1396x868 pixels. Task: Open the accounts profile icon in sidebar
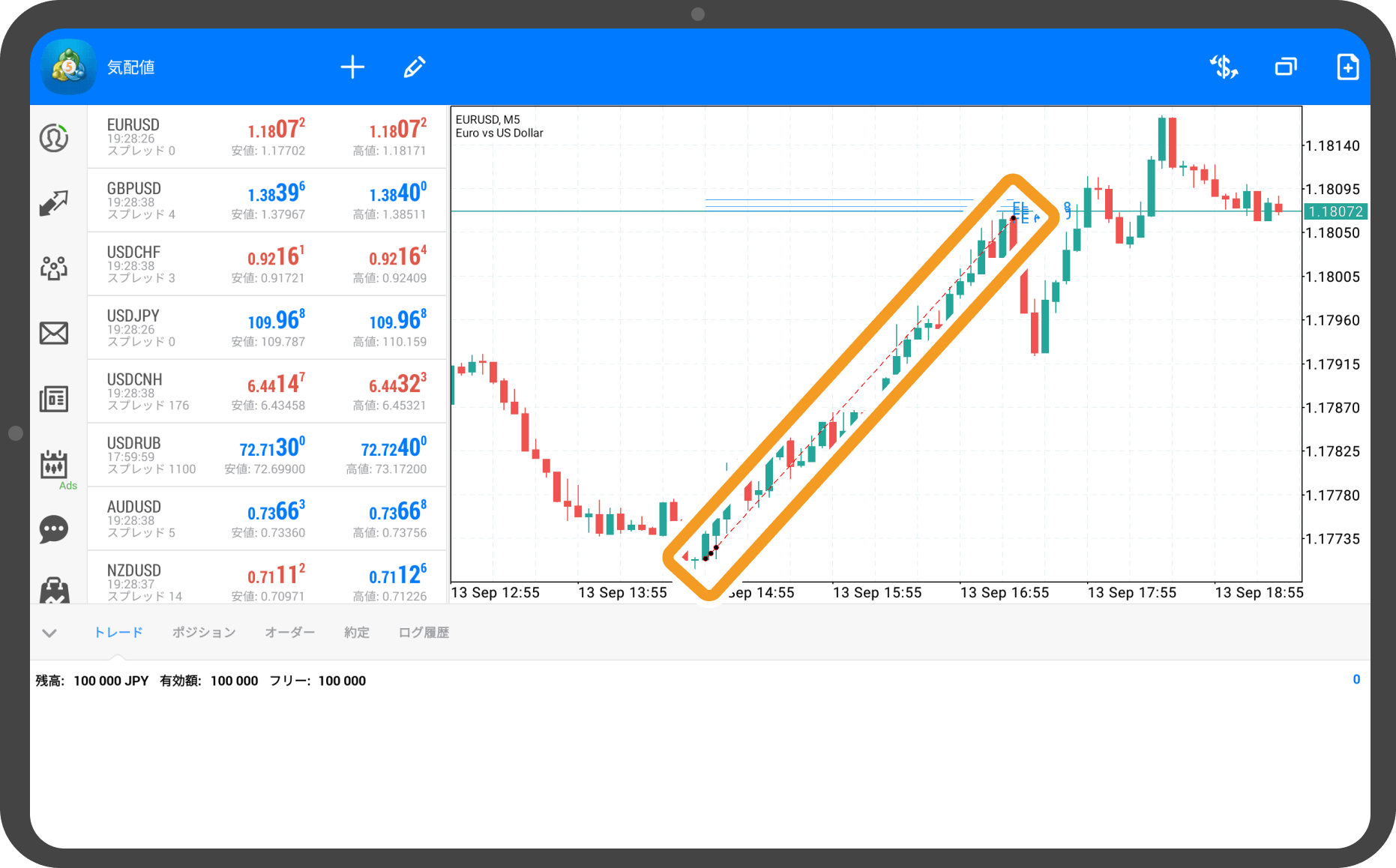(x=54, y=138)
